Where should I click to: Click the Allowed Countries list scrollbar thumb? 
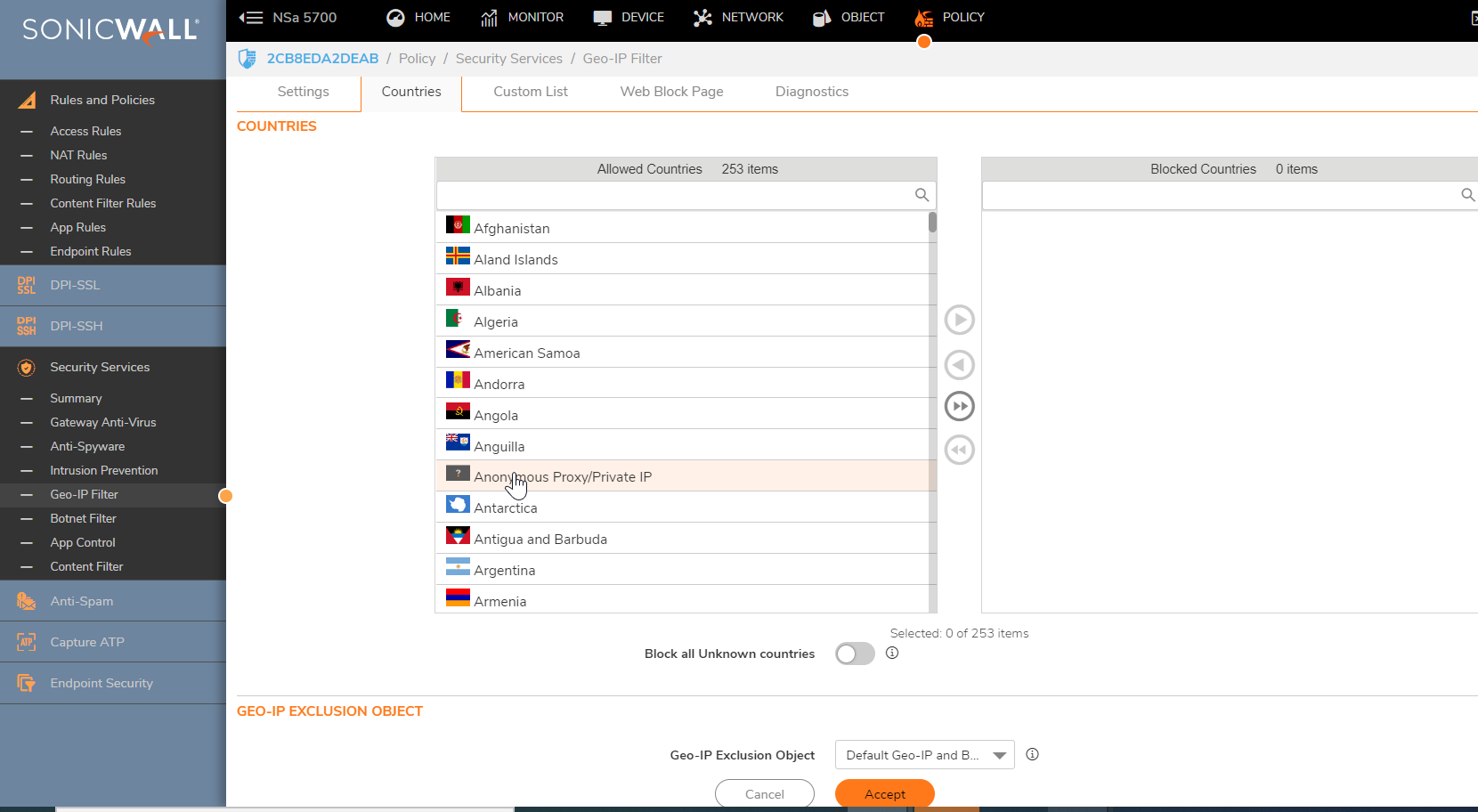coord(932,223)
